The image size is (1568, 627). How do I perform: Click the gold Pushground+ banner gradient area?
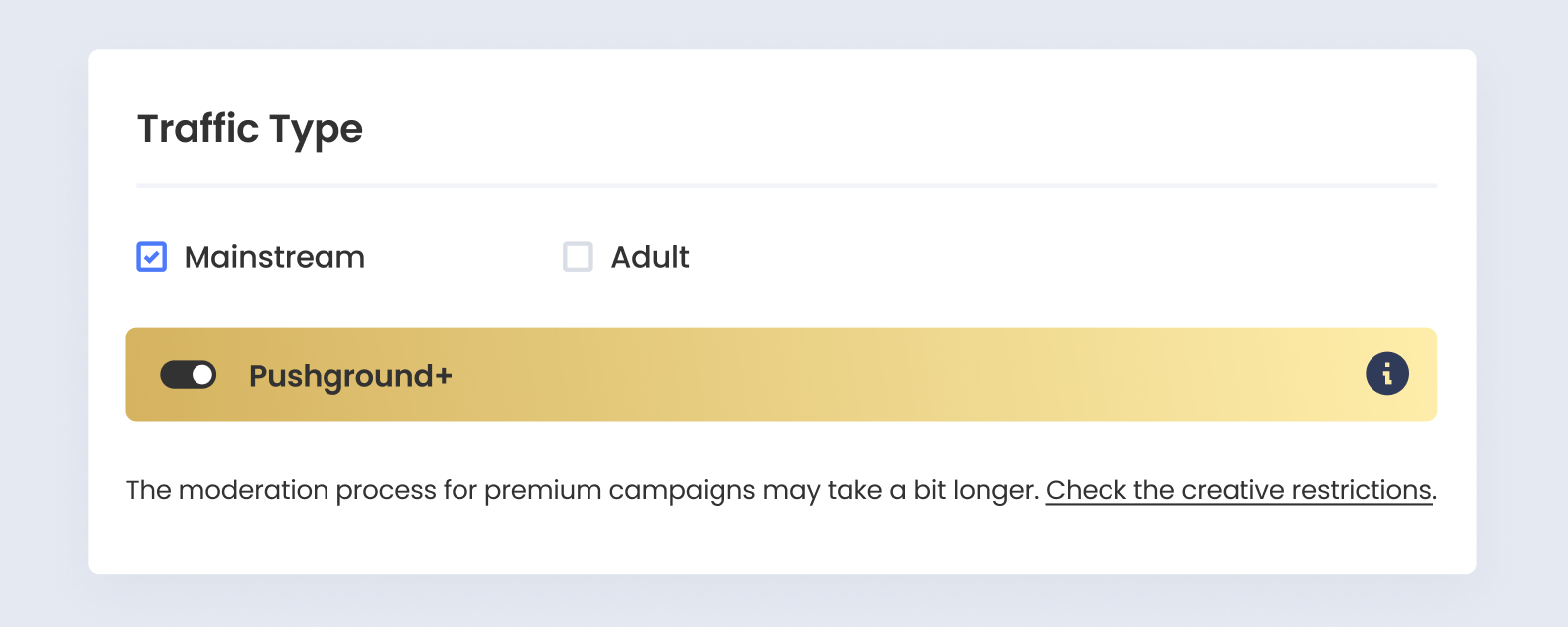(x=781, y=374)
